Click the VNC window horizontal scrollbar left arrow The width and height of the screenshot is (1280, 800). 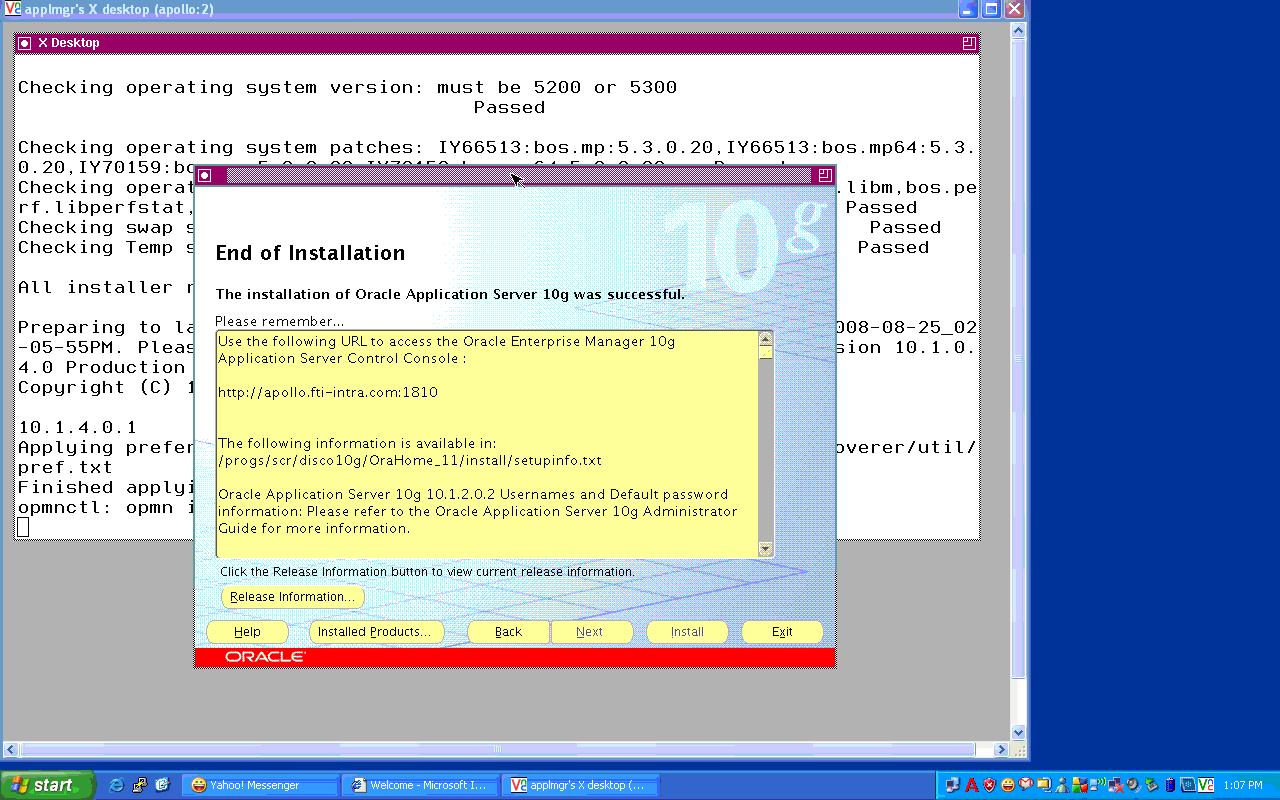(x=11, y=749)
